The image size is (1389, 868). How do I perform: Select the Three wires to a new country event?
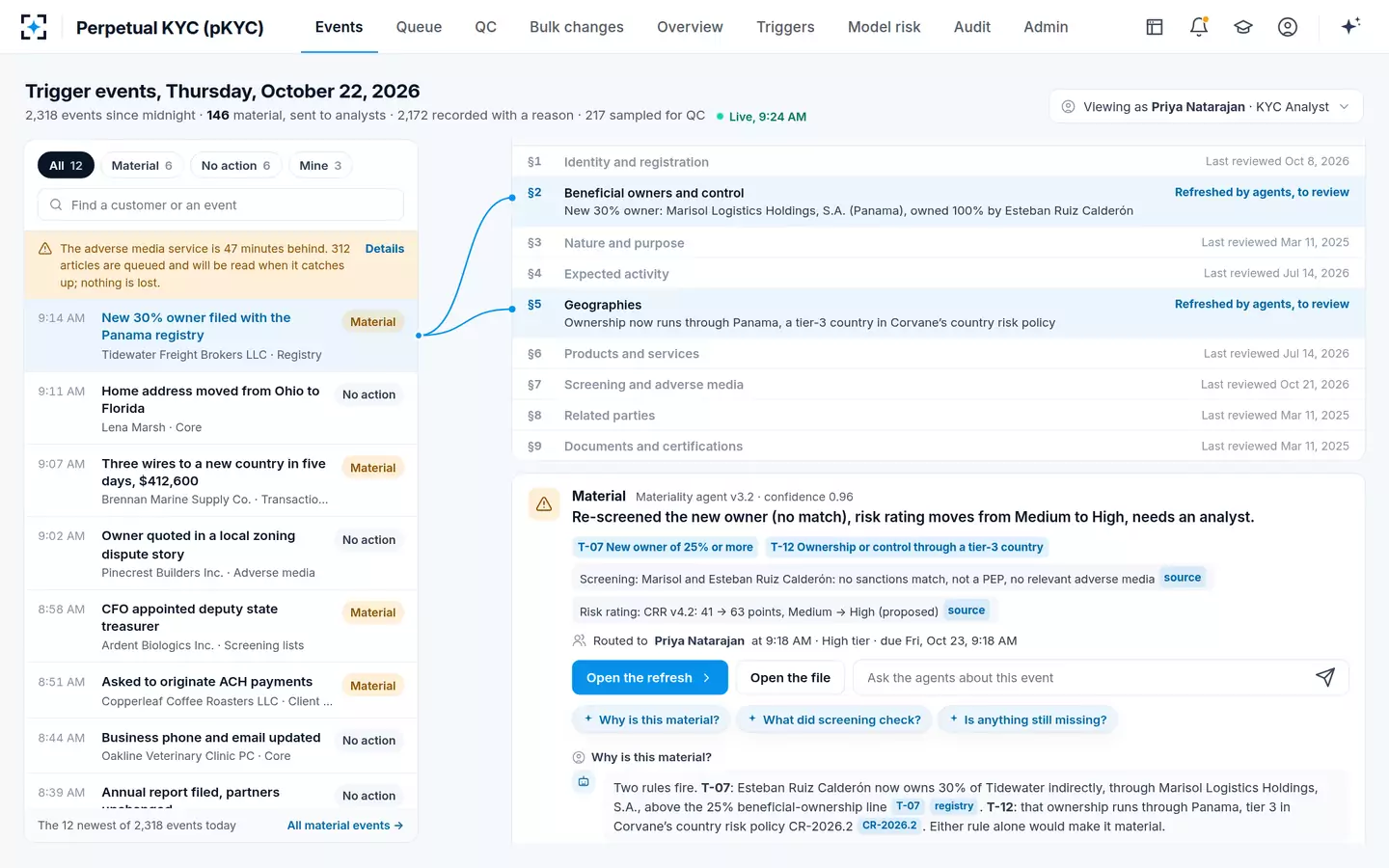221,481
